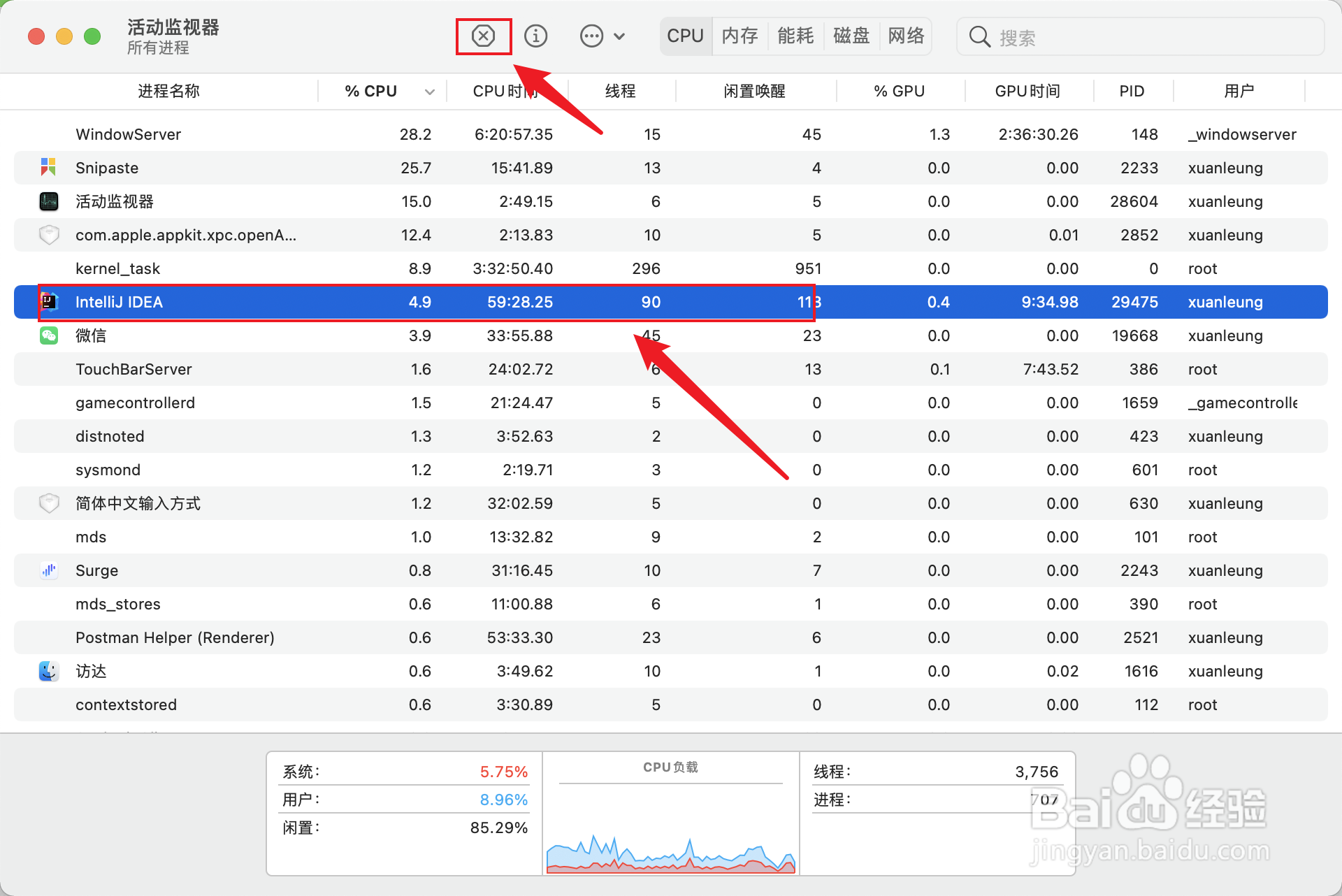Sort by 进程名称 column header
This screenshot has width=1342, height=896.
[168, 91]
